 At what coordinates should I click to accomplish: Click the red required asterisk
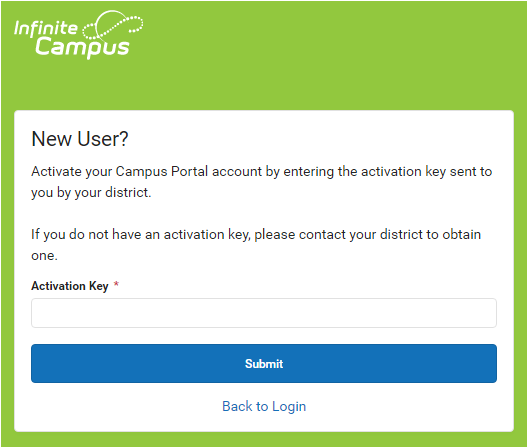116,284
